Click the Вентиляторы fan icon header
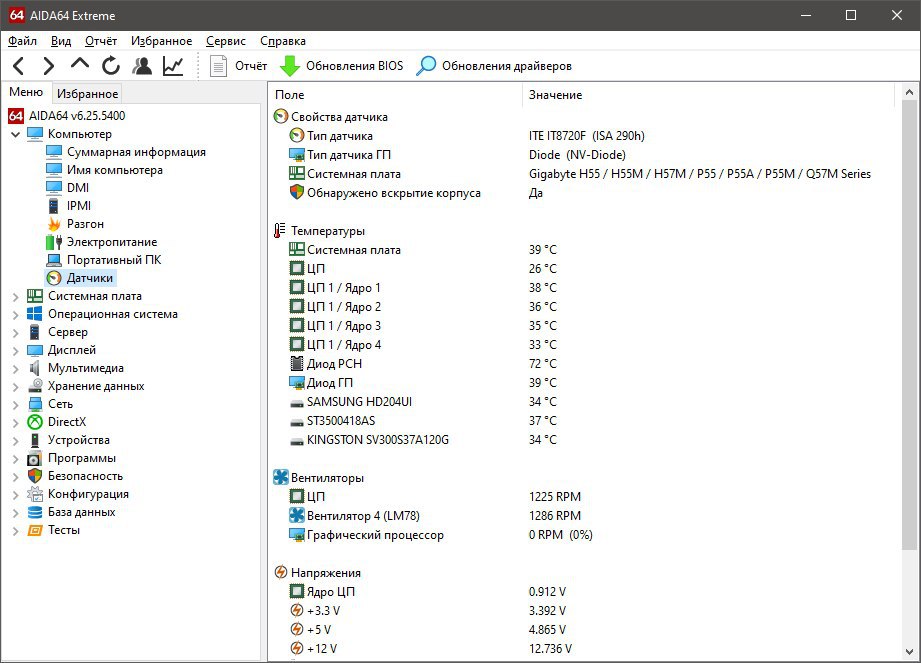Viewport: 921px width, 663px height. 281,477
